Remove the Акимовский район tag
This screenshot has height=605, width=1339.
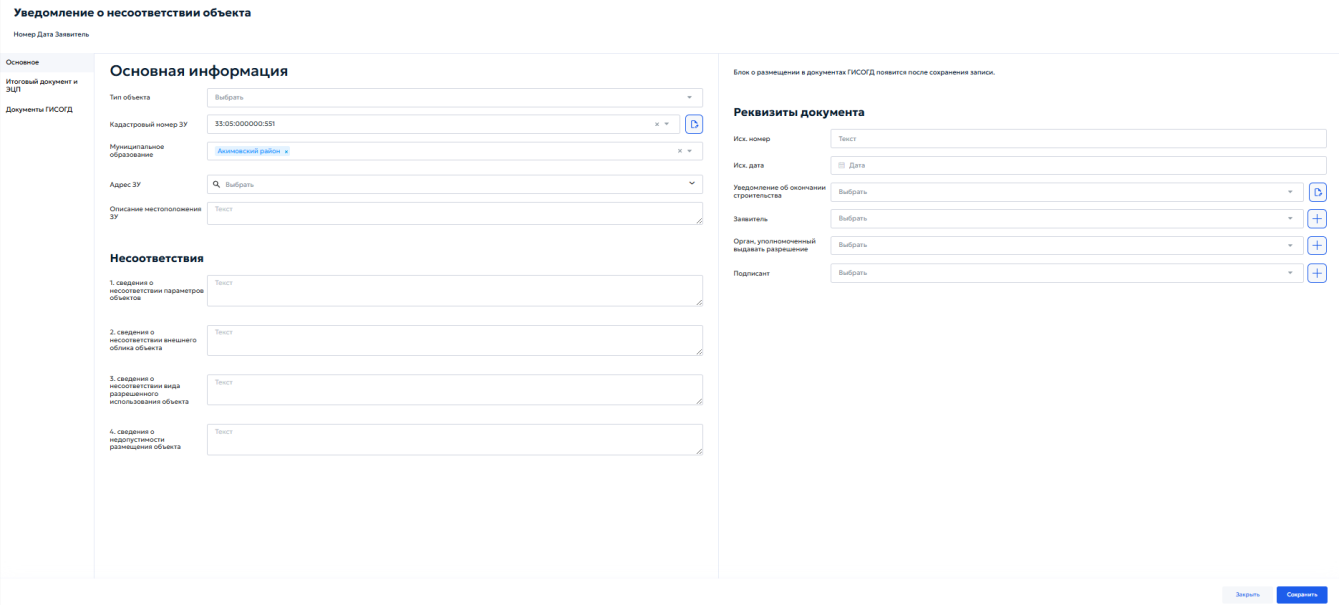(x=286, y=151)
